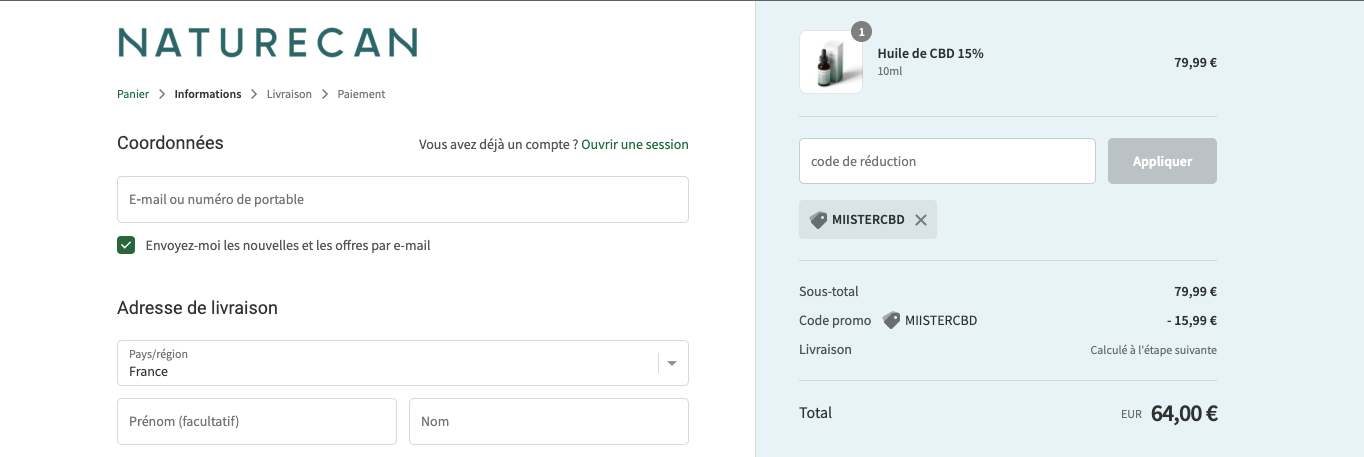
Task: Open the CBD oil product thumbnail
Action: (831, 62)
